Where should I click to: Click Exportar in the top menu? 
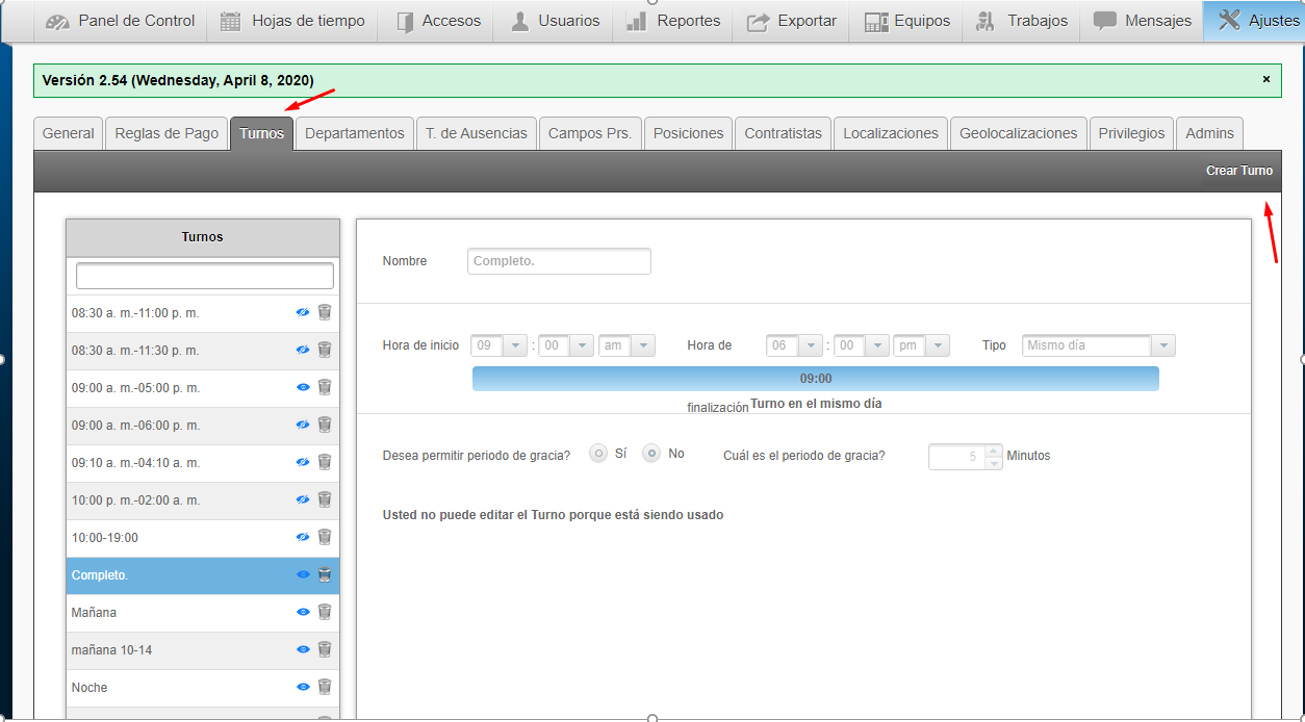tap(791, 21)
